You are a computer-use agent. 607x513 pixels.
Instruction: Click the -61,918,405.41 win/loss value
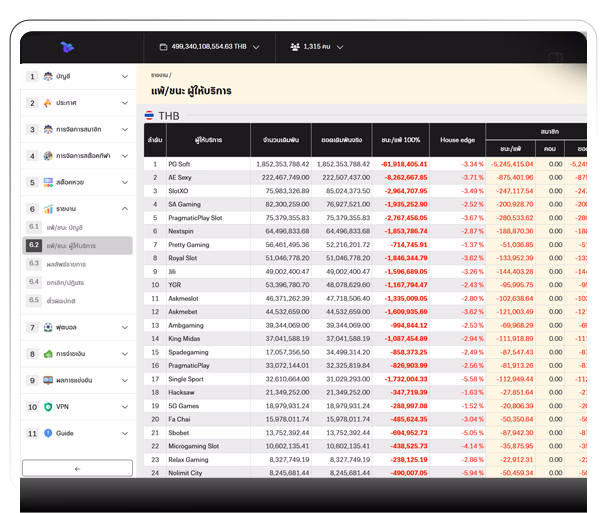(x=404, y=164)
